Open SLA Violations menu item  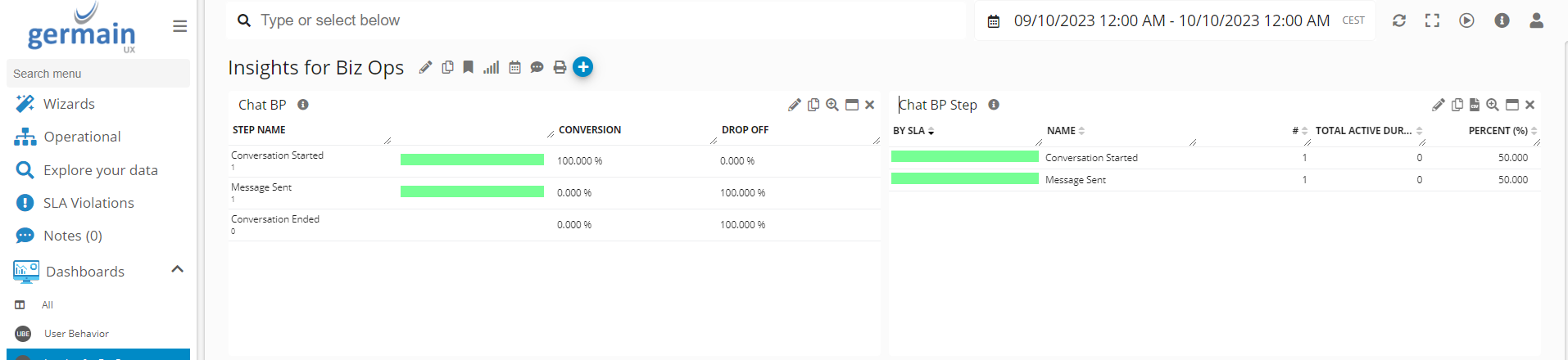coord(88,203)
